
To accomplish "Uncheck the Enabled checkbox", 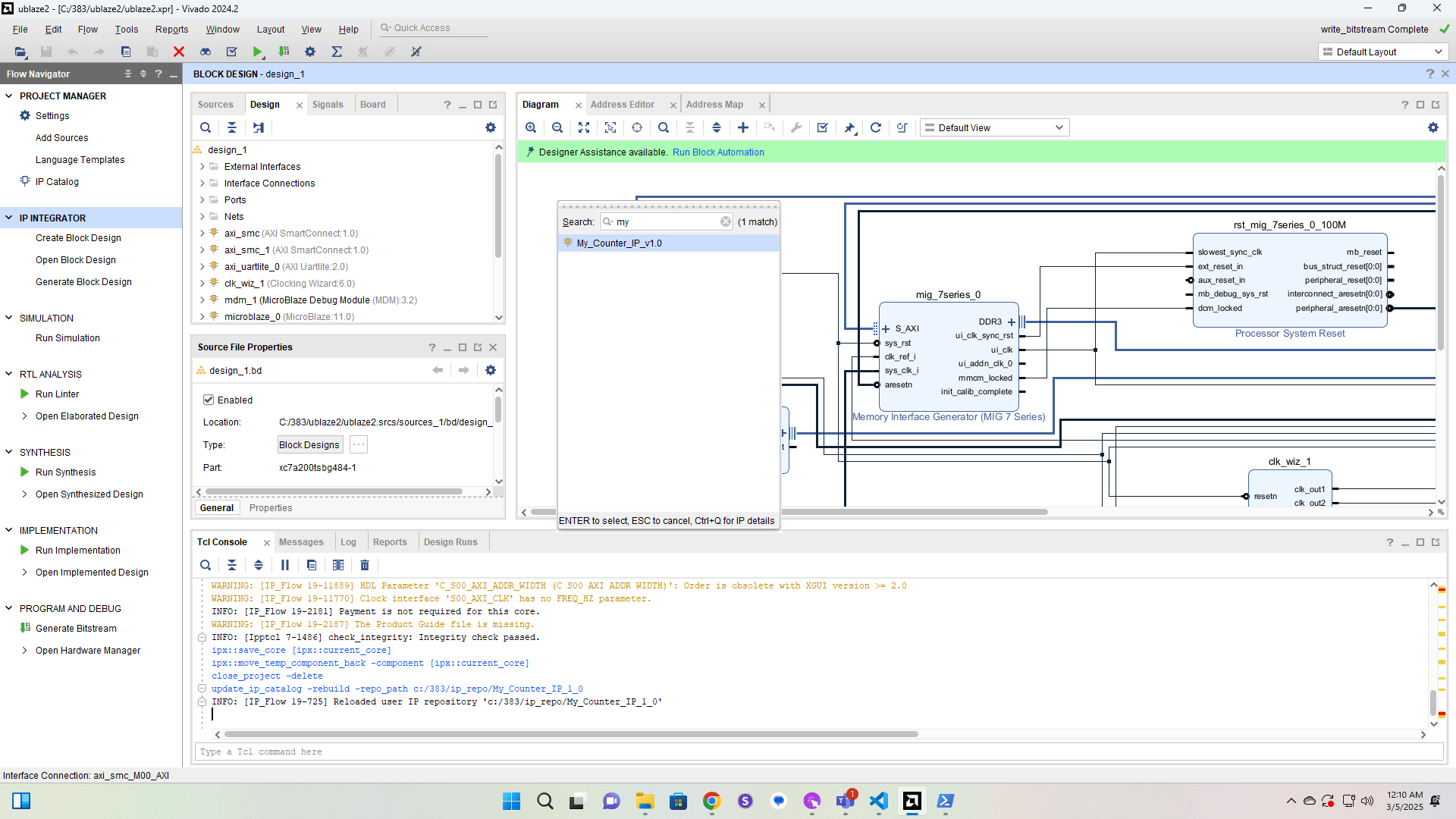I will (x=209, y=400).
